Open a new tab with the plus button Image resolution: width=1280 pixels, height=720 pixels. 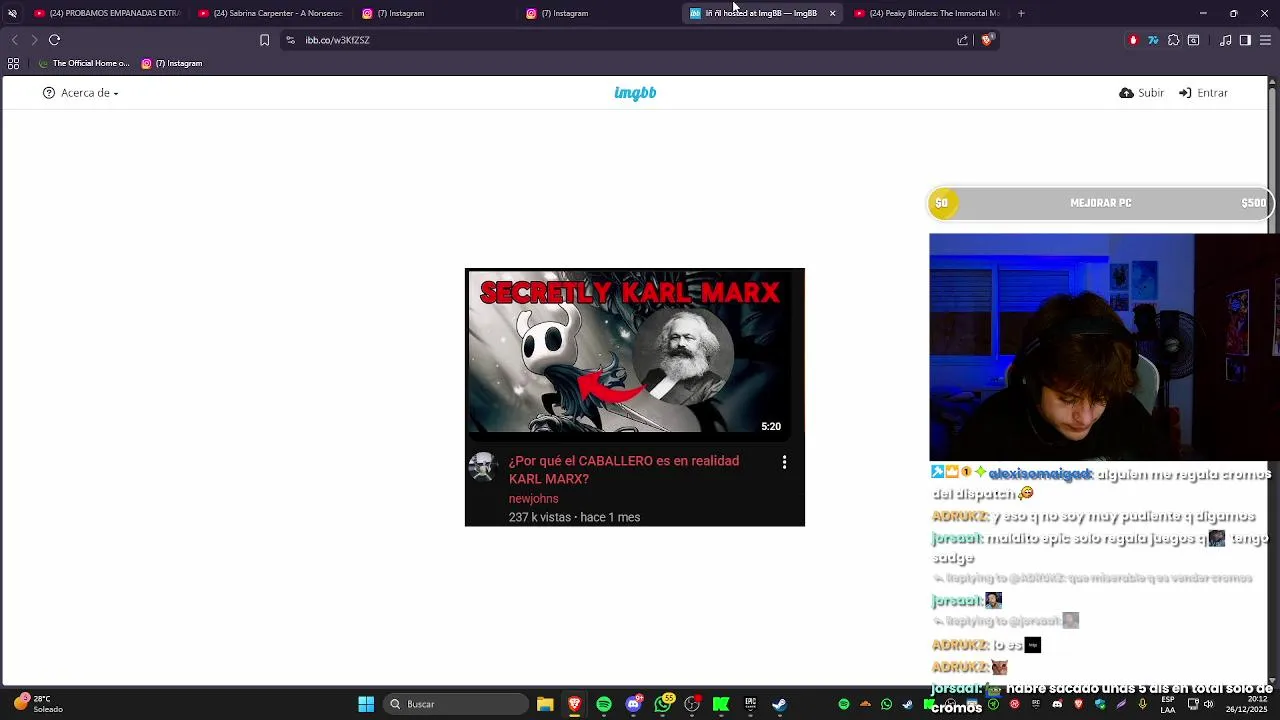(x=1021, y=13)
